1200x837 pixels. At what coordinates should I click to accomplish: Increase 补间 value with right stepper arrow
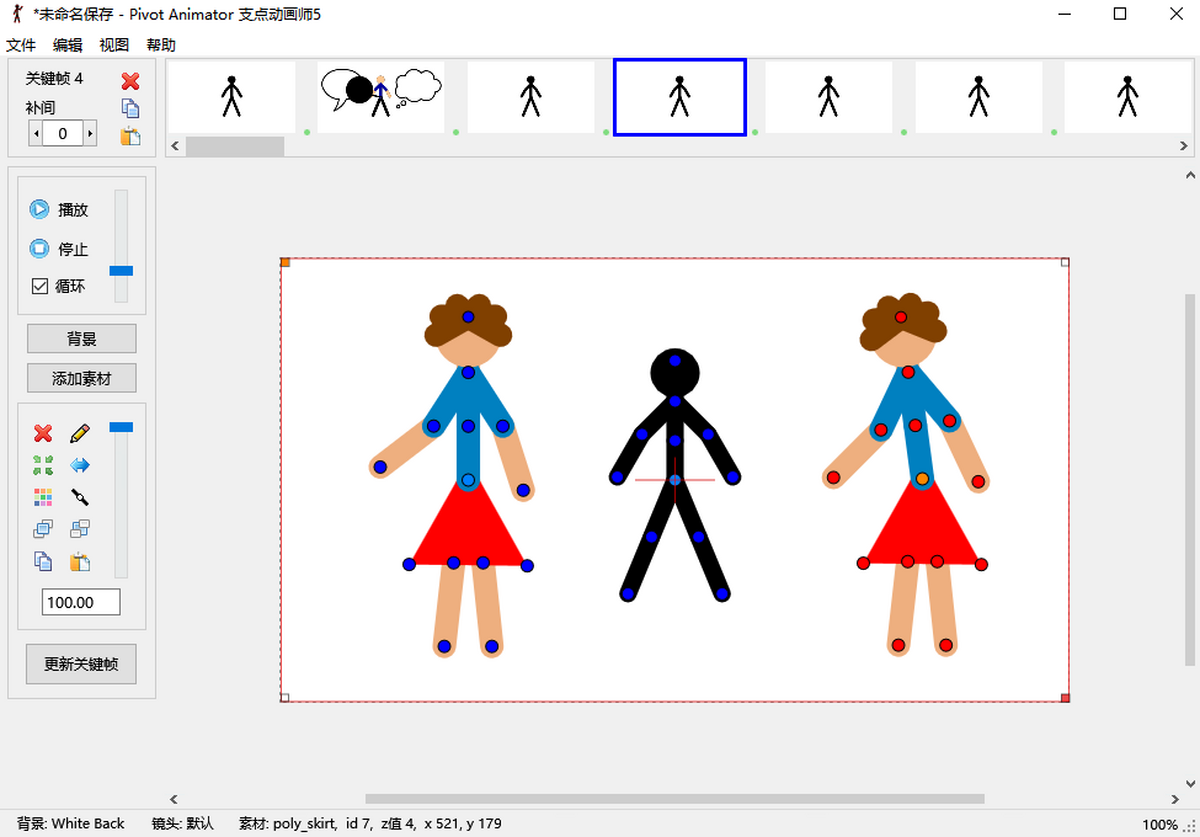[x=90, y=133]
